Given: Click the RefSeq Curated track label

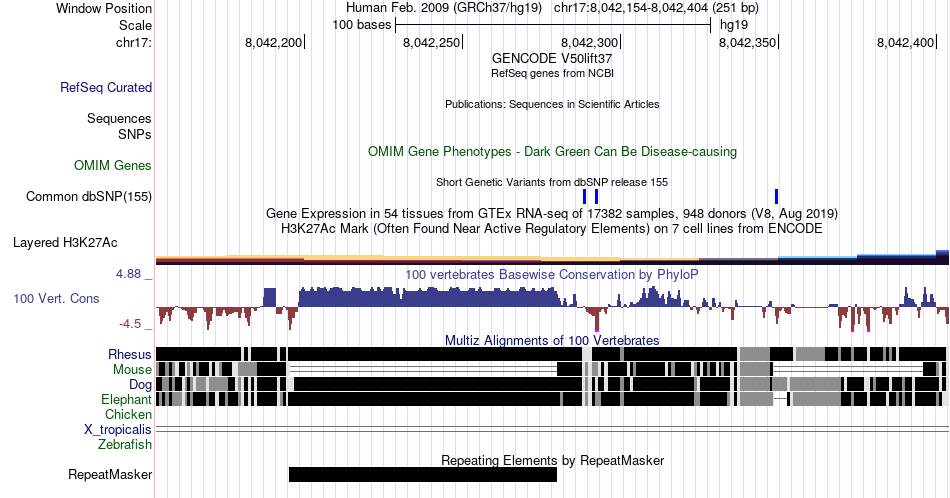Looking at the screenshot, I should tap(106, 87).
